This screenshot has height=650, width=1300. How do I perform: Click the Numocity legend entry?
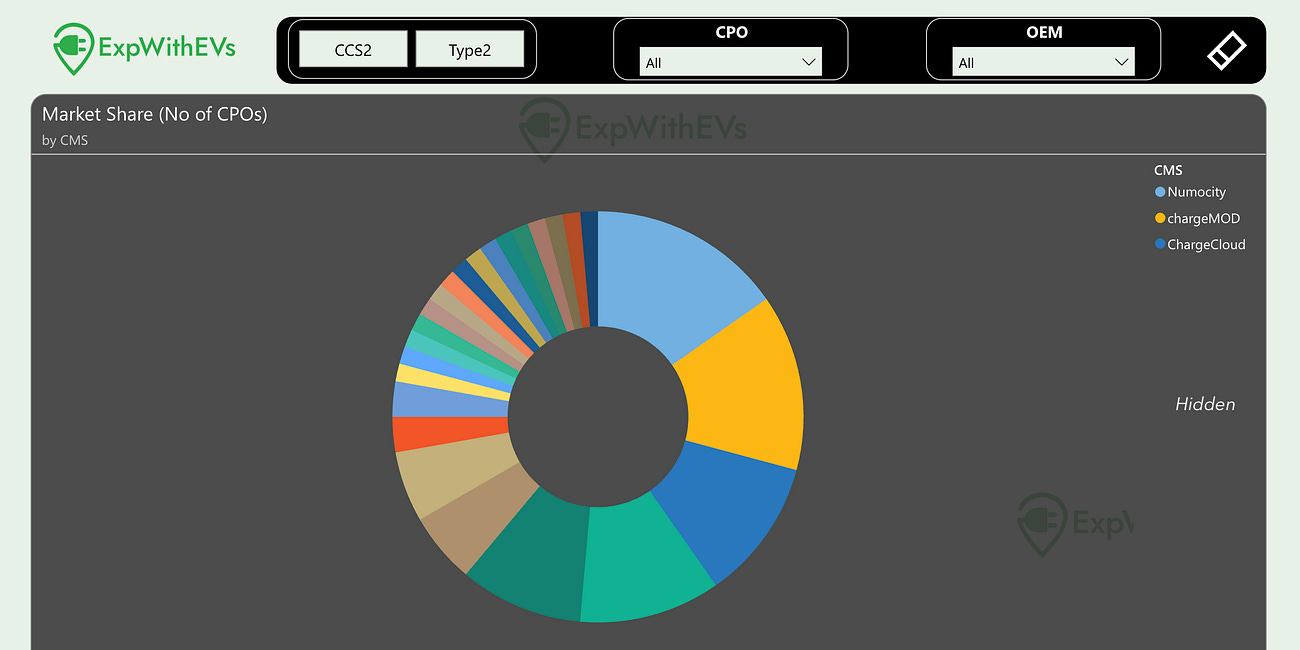pyautogui.click(x=1190, y=192)
